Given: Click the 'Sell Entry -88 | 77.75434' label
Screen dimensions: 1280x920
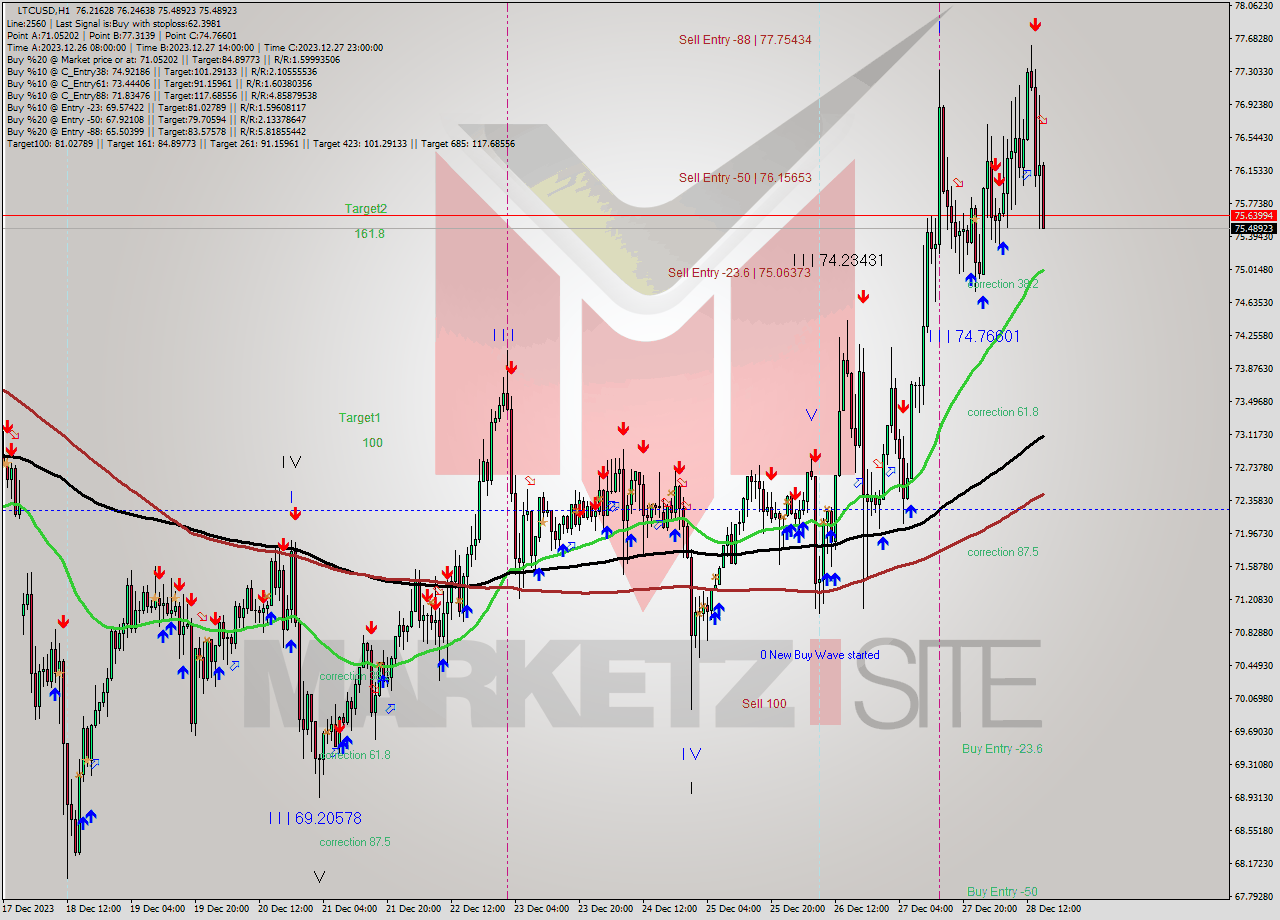Looking at the screenshot, I should click(x=745, y=40).
